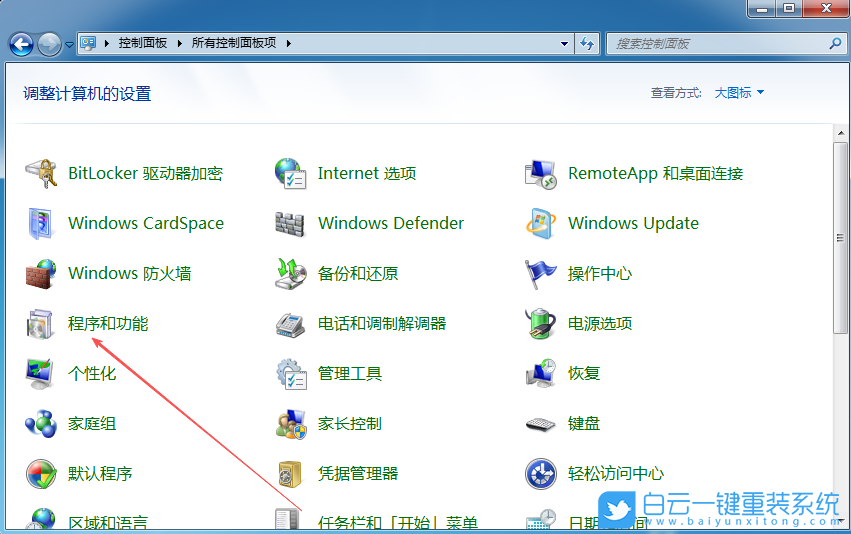The width and height of the screenshot is (851, 534).
Task: Open the Windows Defender link
Action: point(391,224)
